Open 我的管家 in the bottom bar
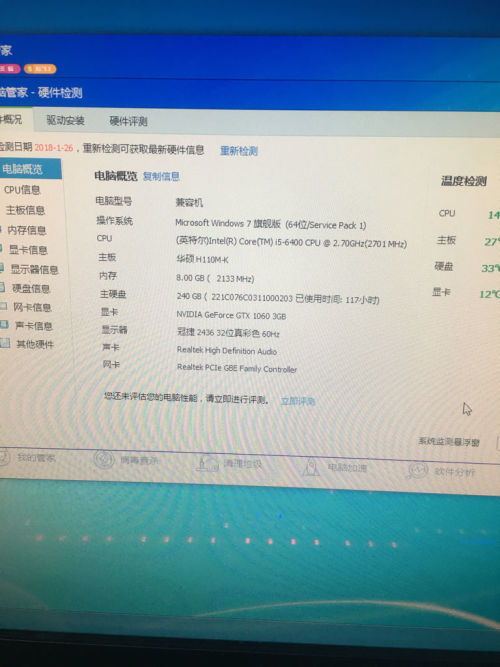This screenshot has height=667, width=500. point(36,458)
